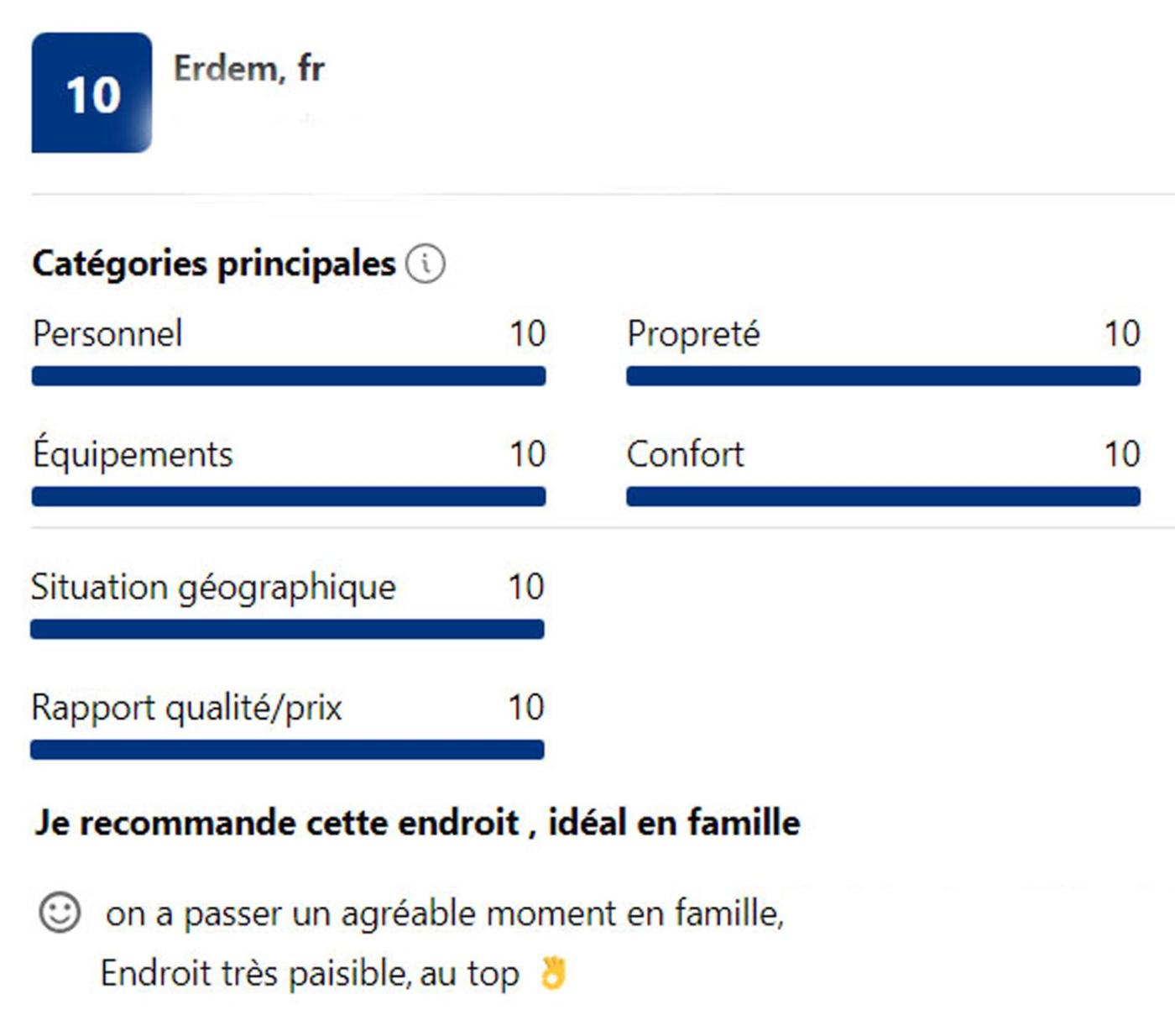Click the Personnel category label
Screen dimensions: 1175x1036
pyautogui.click(x=107, y=334)
